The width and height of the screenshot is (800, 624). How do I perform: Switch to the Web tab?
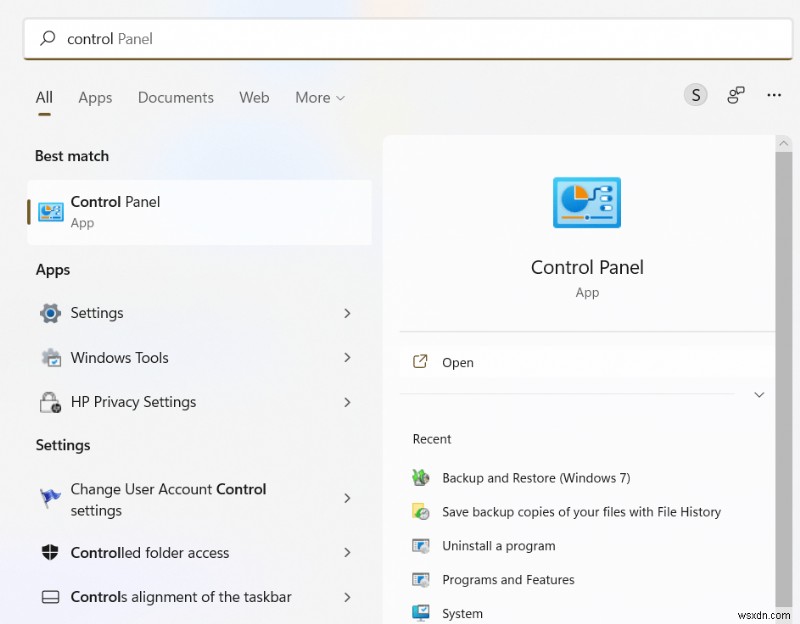pyautogui.click(x=254, y=97)
